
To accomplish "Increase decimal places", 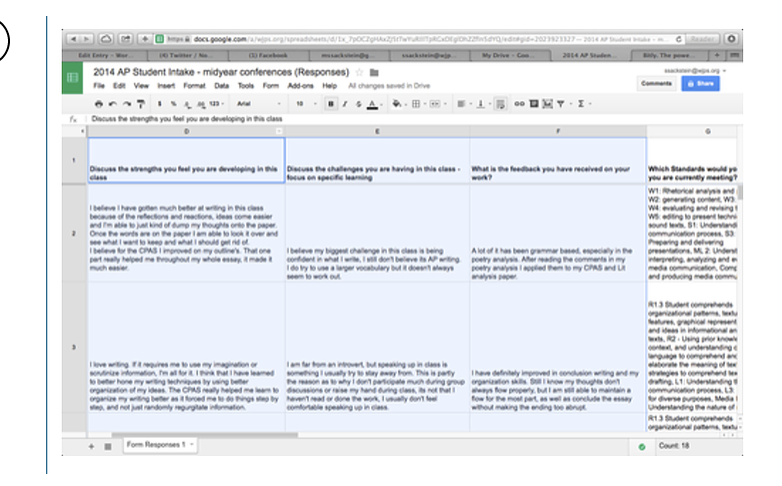I will point(200,104).
